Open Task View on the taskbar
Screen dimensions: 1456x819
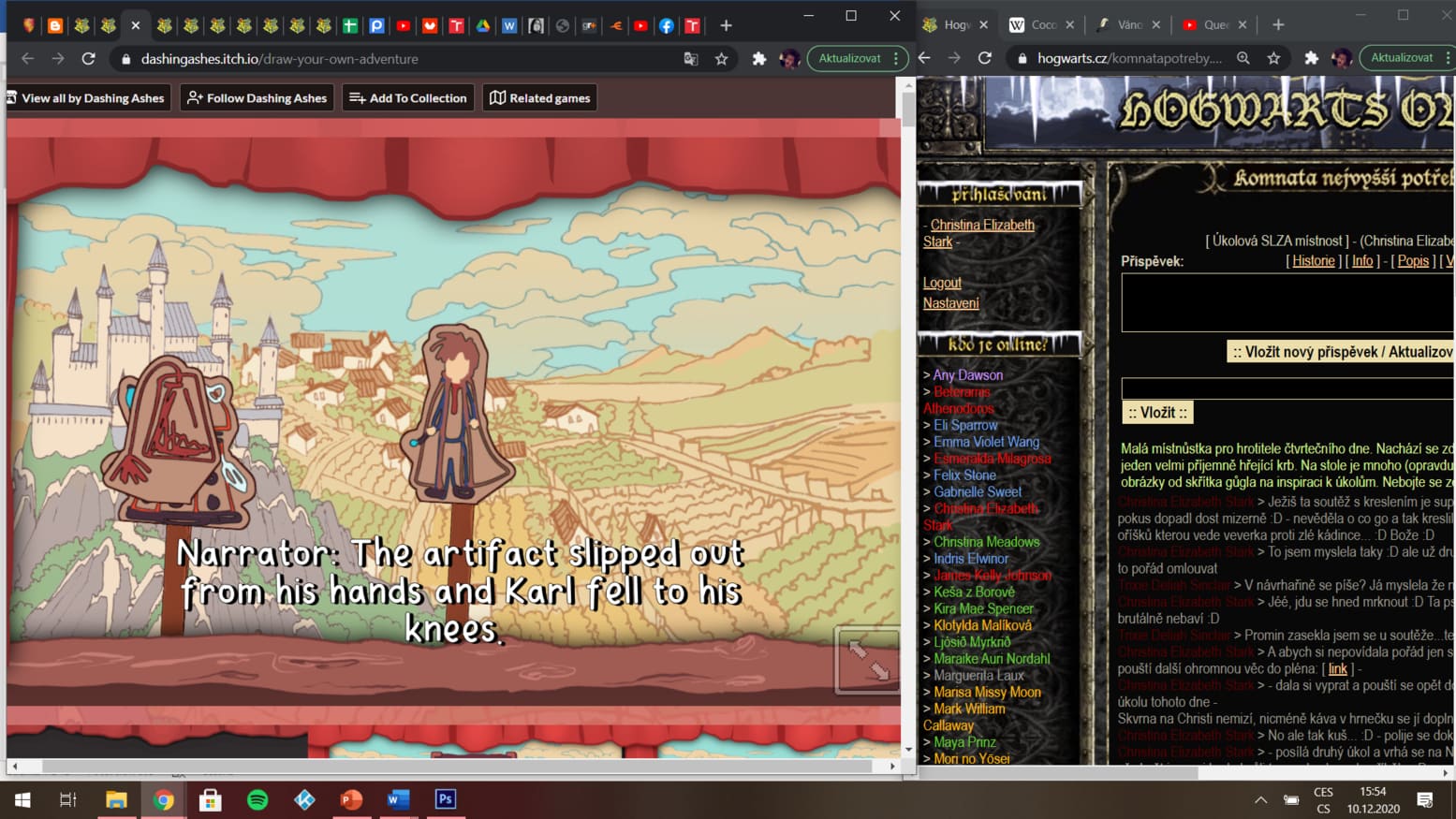click(68, 799)
